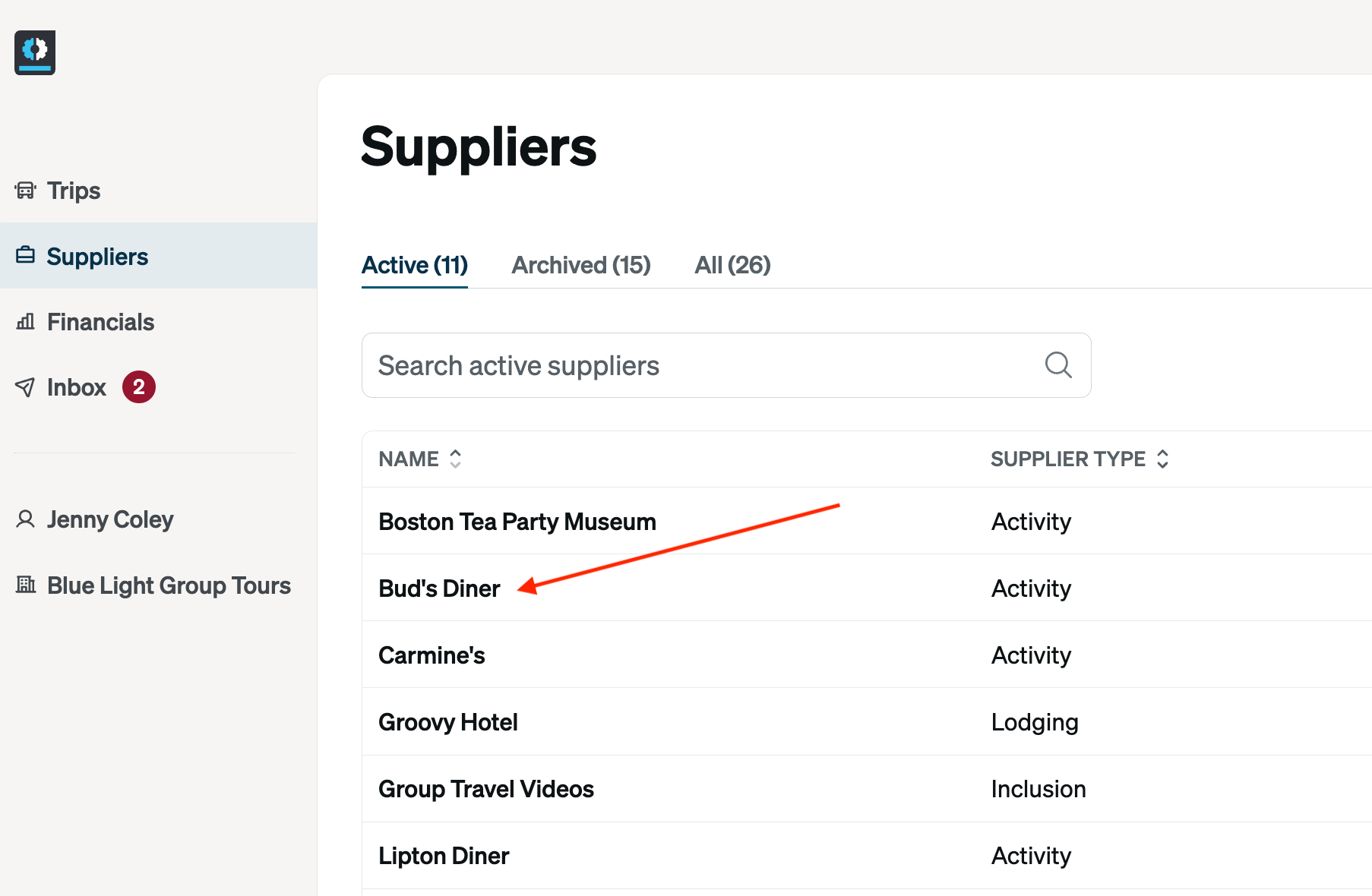Click the magnifying glass search icon
The width and height of the screenshot is (1372, 896).
pos(1058,365)
